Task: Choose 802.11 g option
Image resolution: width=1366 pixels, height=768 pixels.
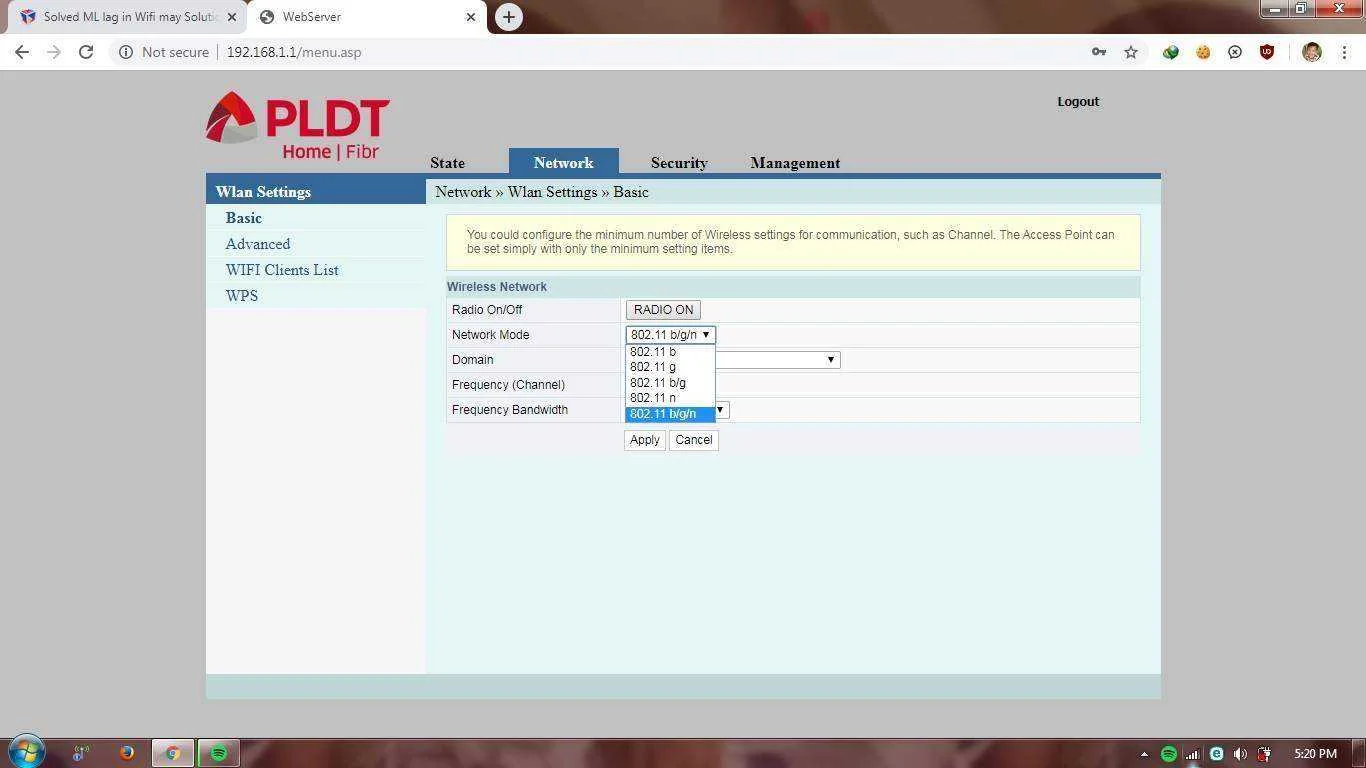Action: [x=670, y=367]
